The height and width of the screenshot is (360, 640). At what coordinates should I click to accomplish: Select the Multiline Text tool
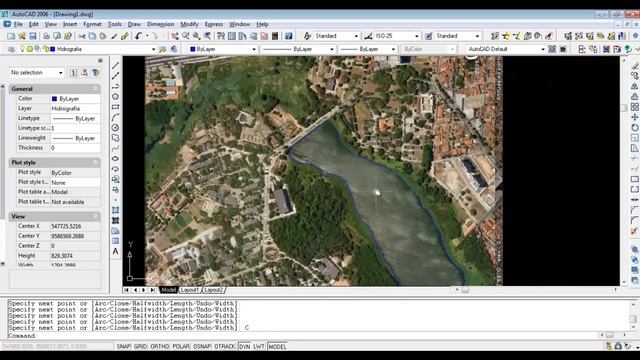(116, 251)
